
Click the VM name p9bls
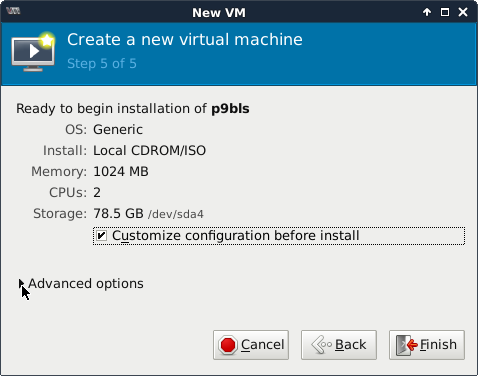coord(230,109)
